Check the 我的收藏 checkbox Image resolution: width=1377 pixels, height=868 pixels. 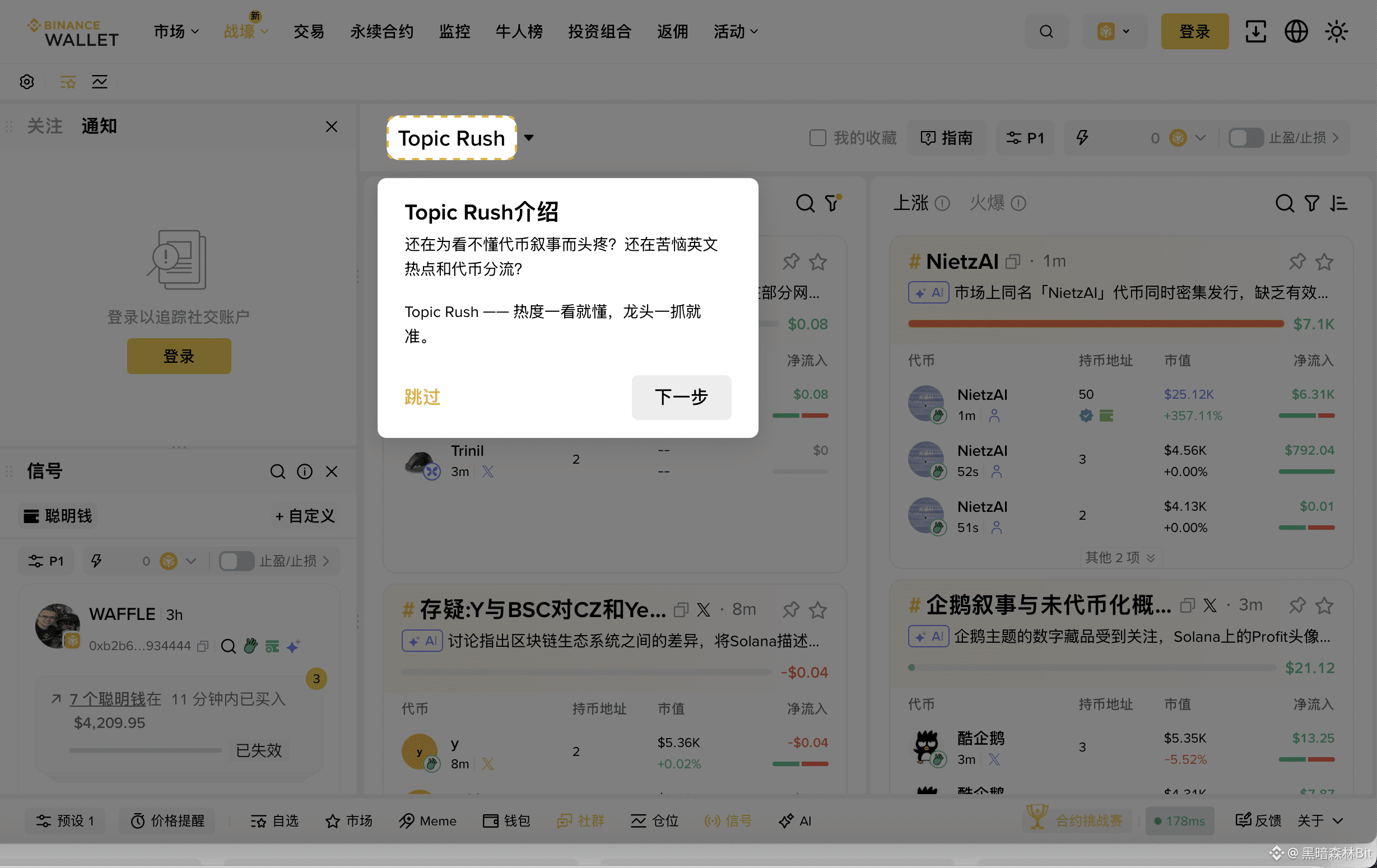817,138
